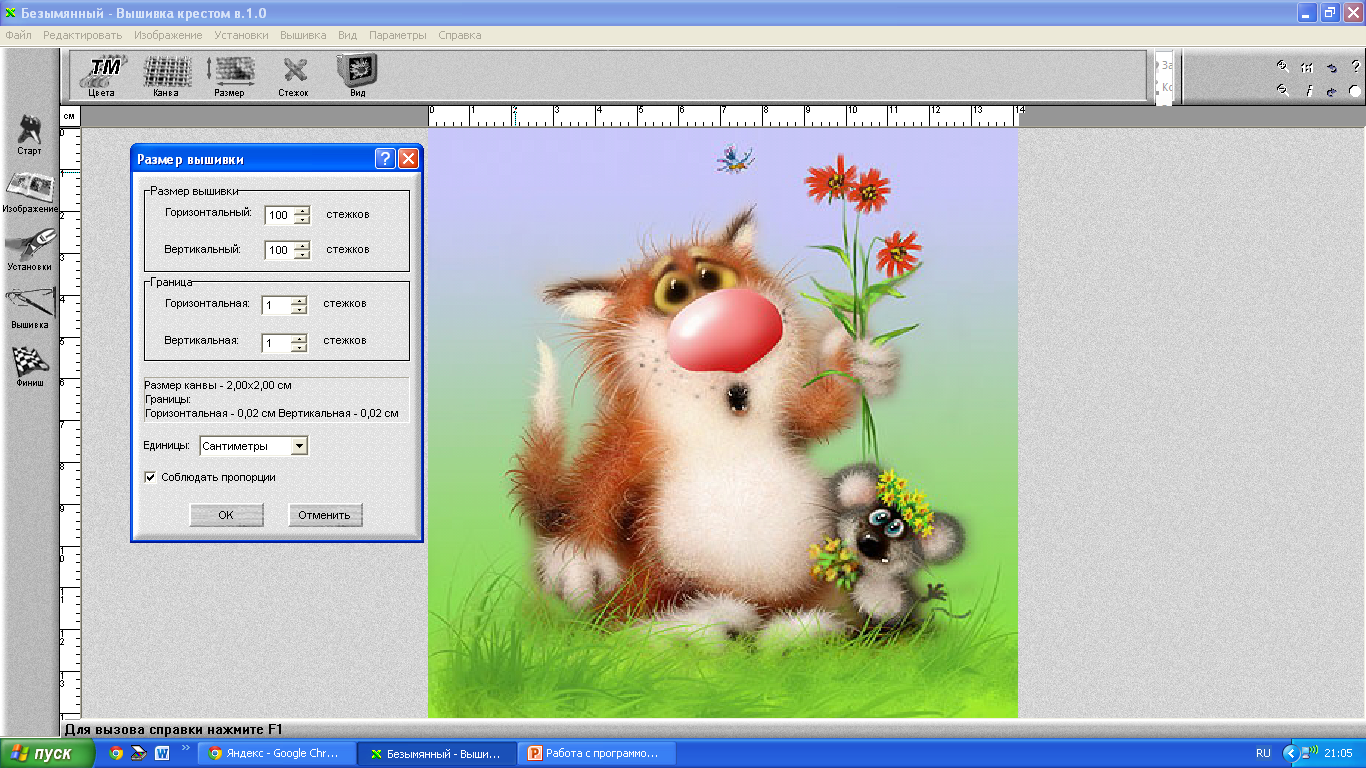Screen dimensions: 1366x768
Task: Decrease Горизонтальный stitches size
Action: pos(302,219)
